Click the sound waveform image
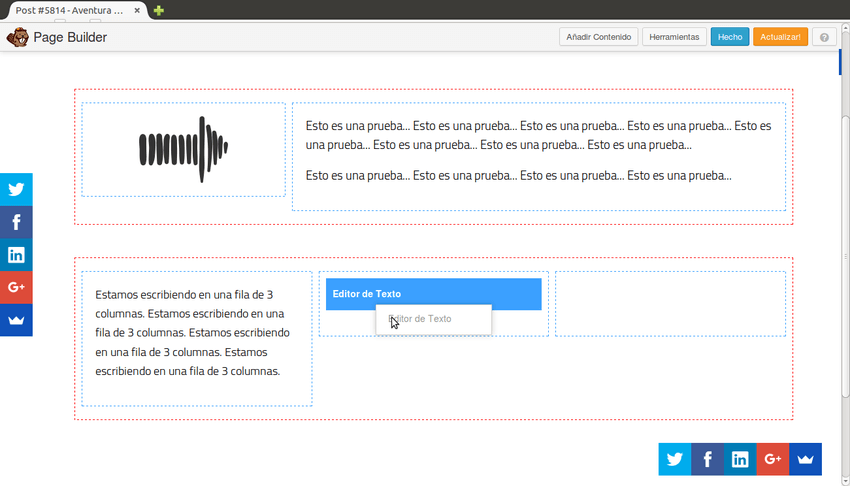The height and width of the screenshot is (486, 850). (183, 149)
